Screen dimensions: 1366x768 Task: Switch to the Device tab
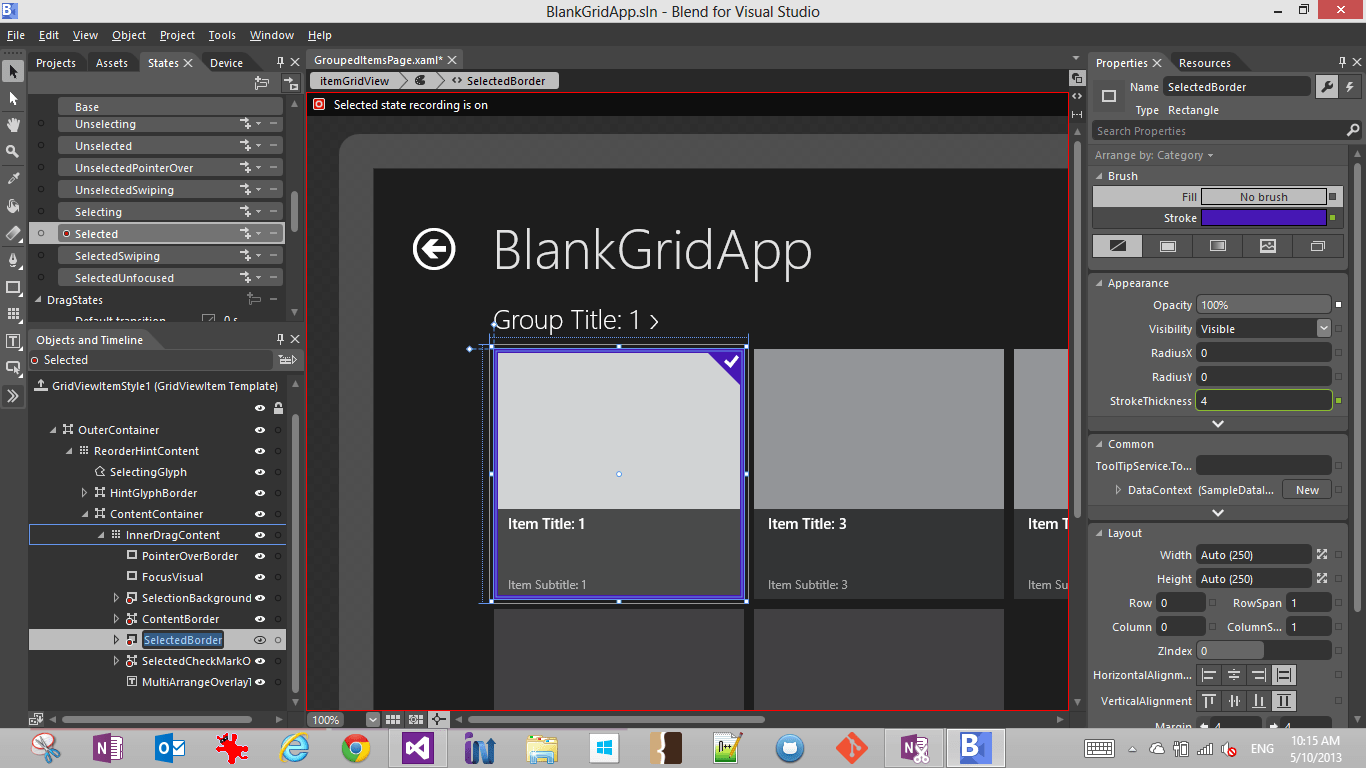pos(226,63)
